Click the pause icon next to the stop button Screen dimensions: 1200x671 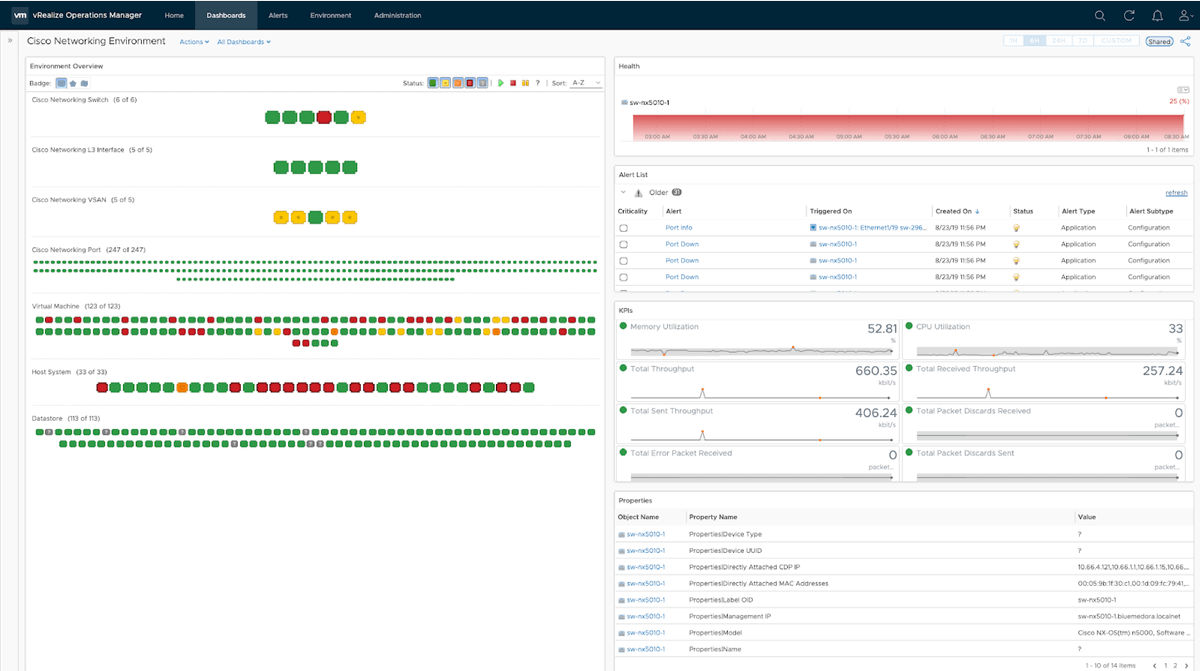point(526,83)
